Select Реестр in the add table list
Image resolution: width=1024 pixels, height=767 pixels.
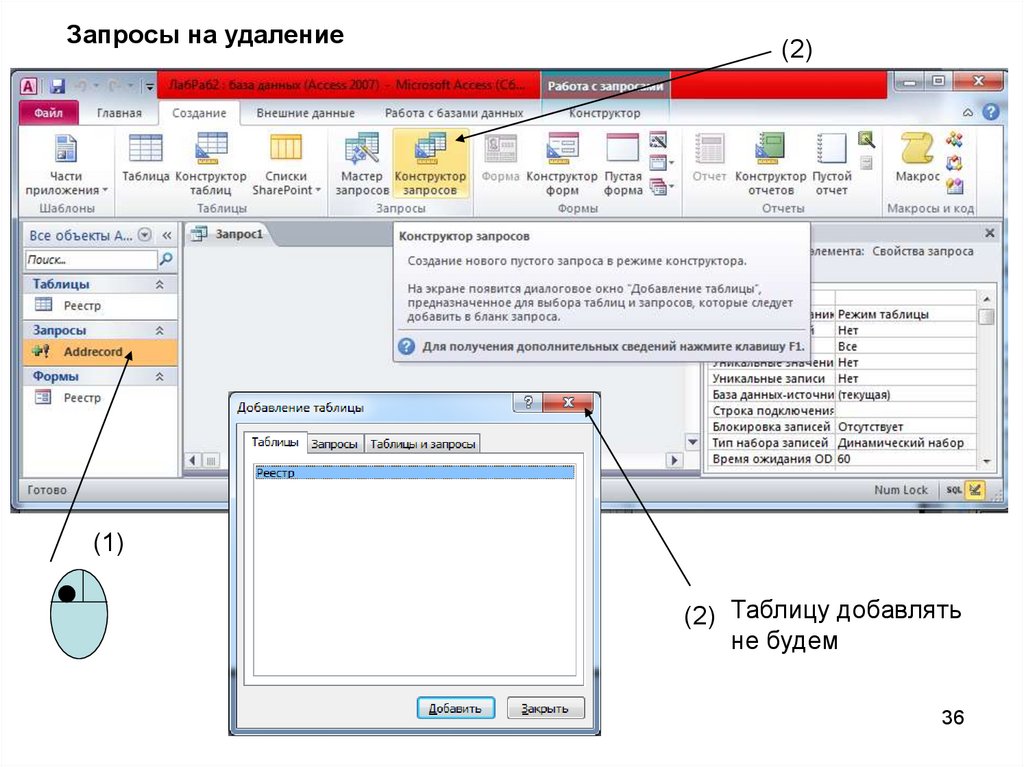pos(415,472)
